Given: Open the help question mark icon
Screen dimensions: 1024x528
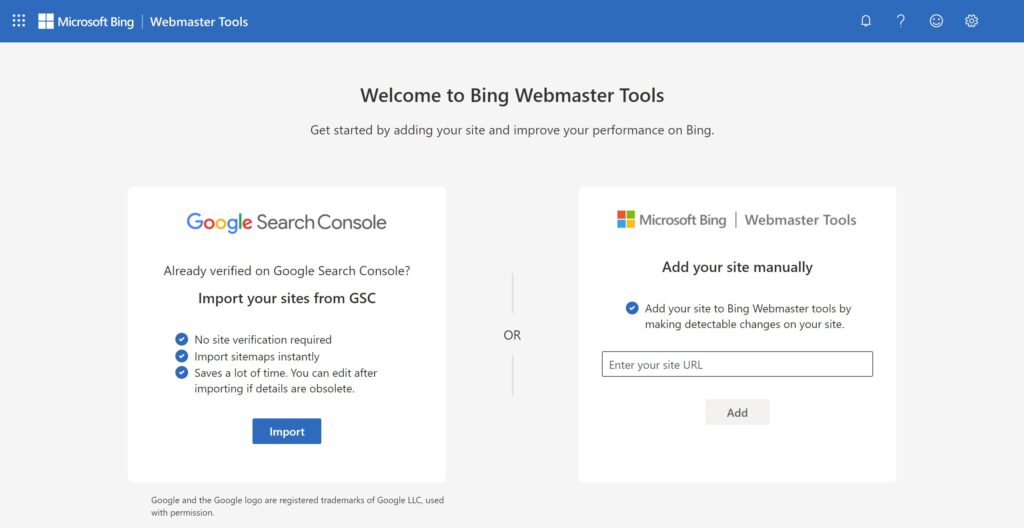Looking at the screenshot, I should tap(901, 21).
